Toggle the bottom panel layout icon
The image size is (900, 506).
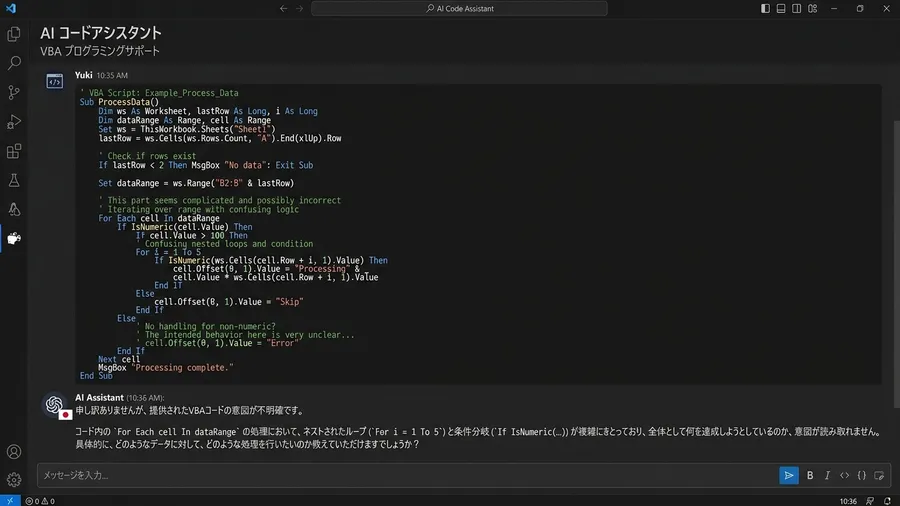[781, 8]
